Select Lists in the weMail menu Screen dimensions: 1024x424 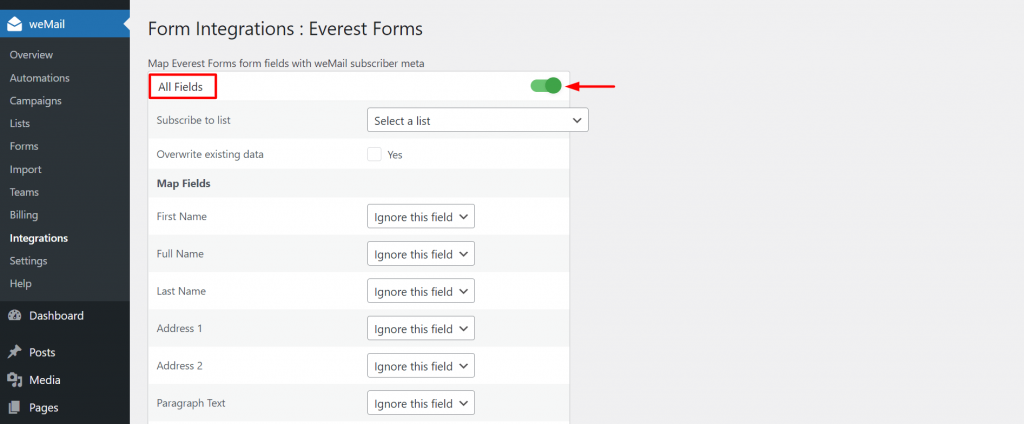(x=20, y=123)
